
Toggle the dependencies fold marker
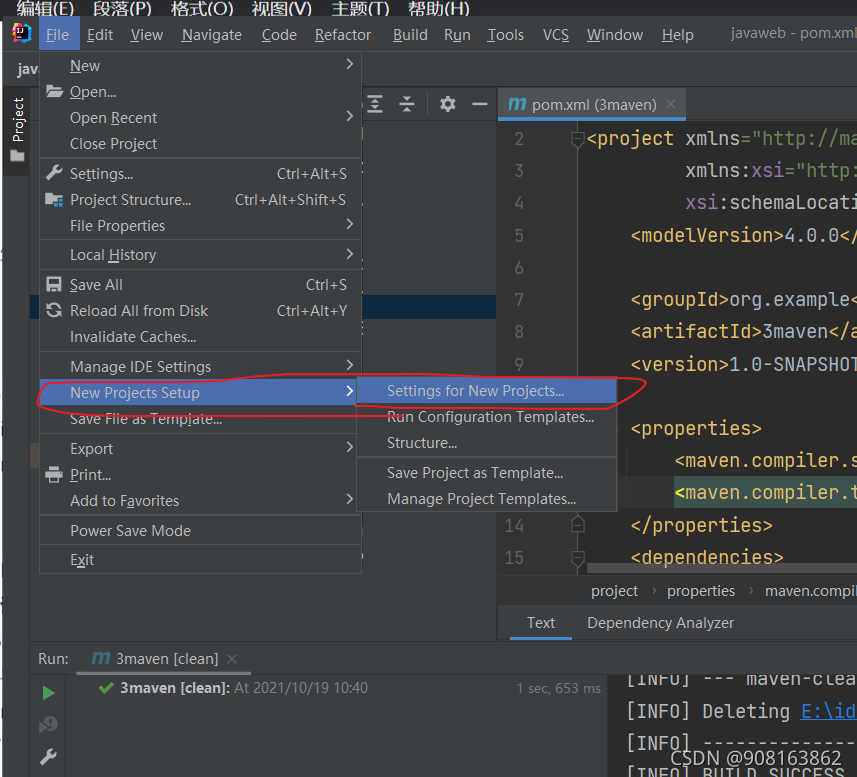point(577,558)
